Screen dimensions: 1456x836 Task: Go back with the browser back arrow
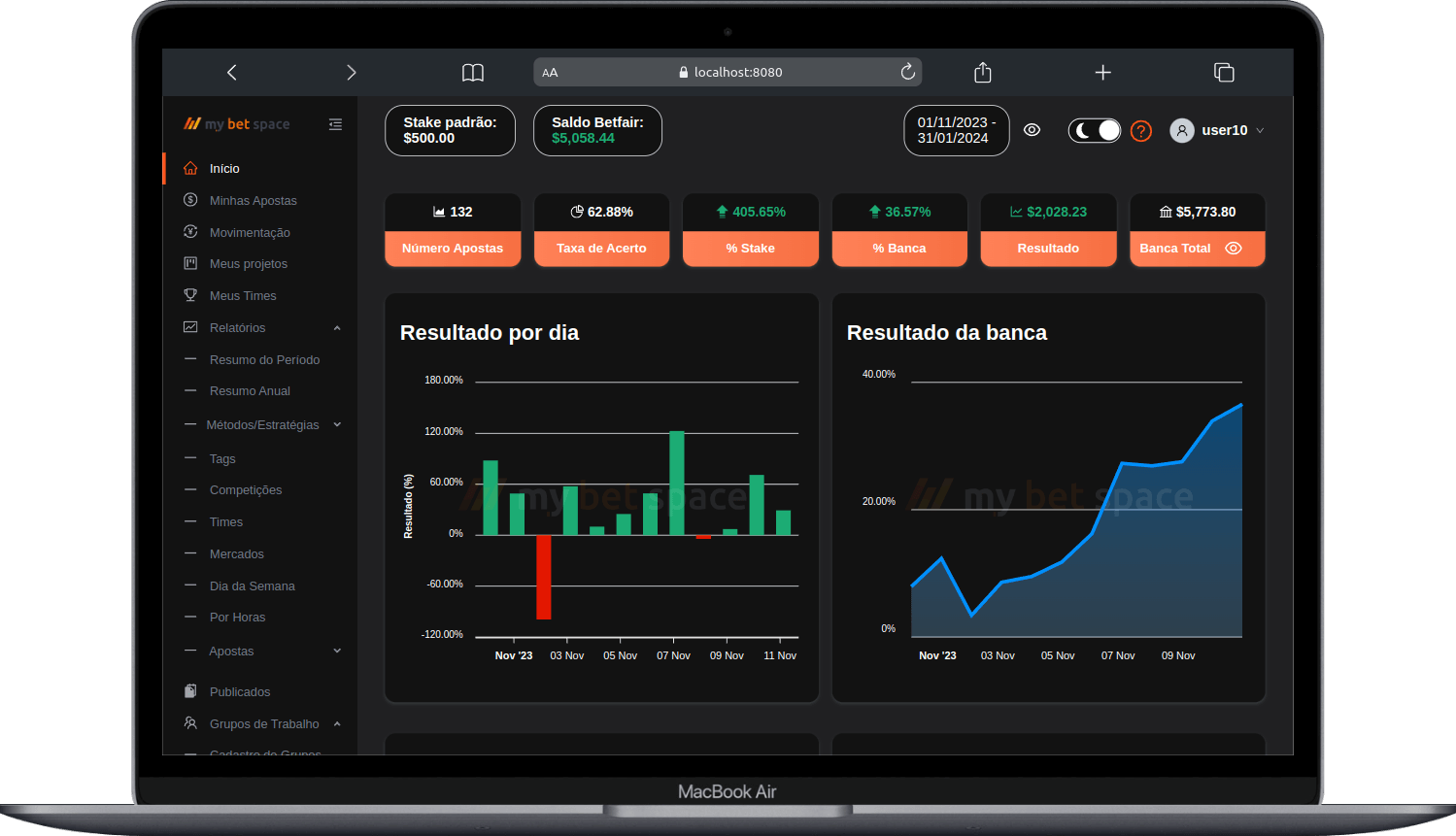pos(231,72)
